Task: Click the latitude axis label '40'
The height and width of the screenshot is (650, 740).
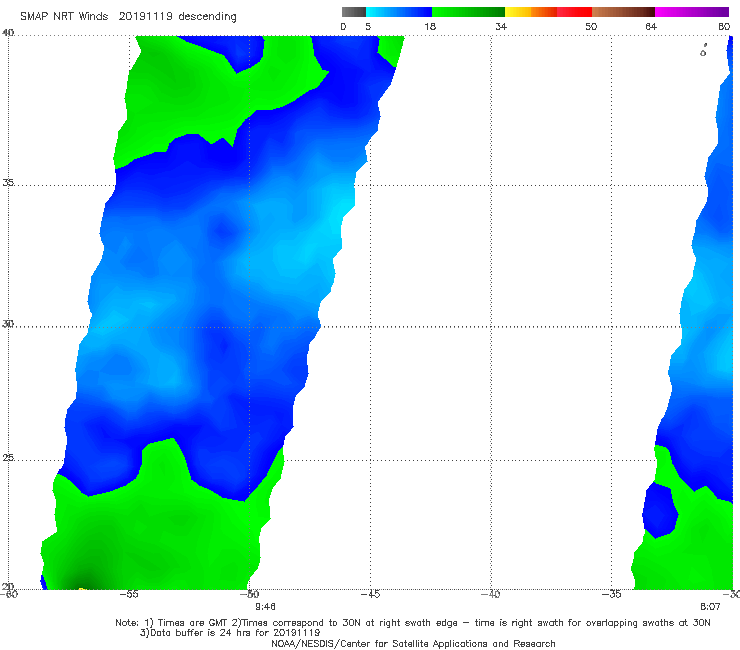Action: (x=8, y=33)
